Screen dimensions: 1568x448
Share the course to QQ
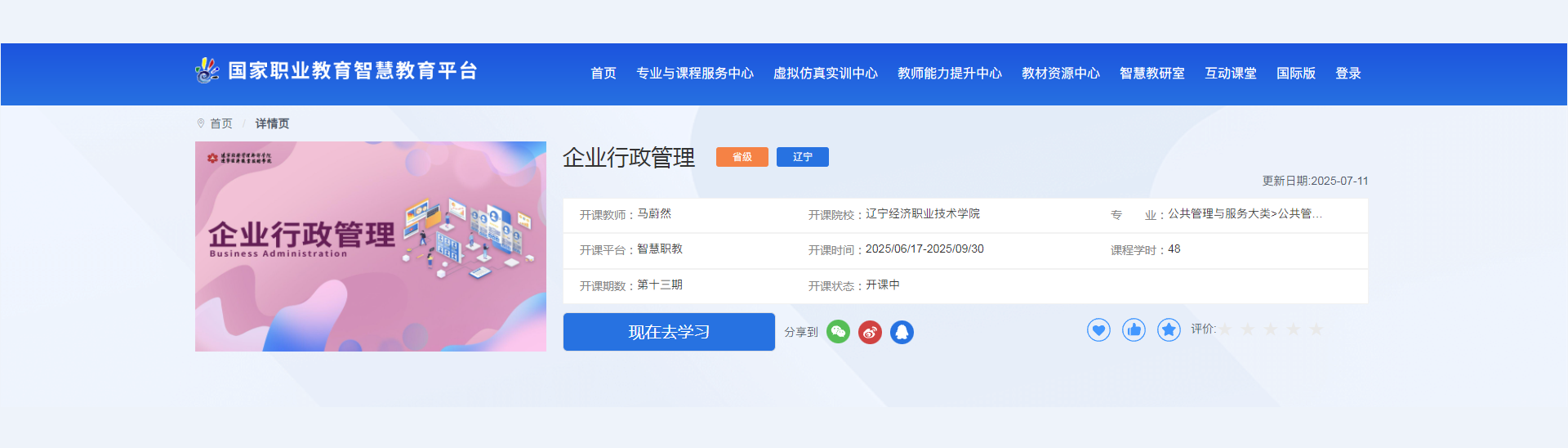[902, 332]
